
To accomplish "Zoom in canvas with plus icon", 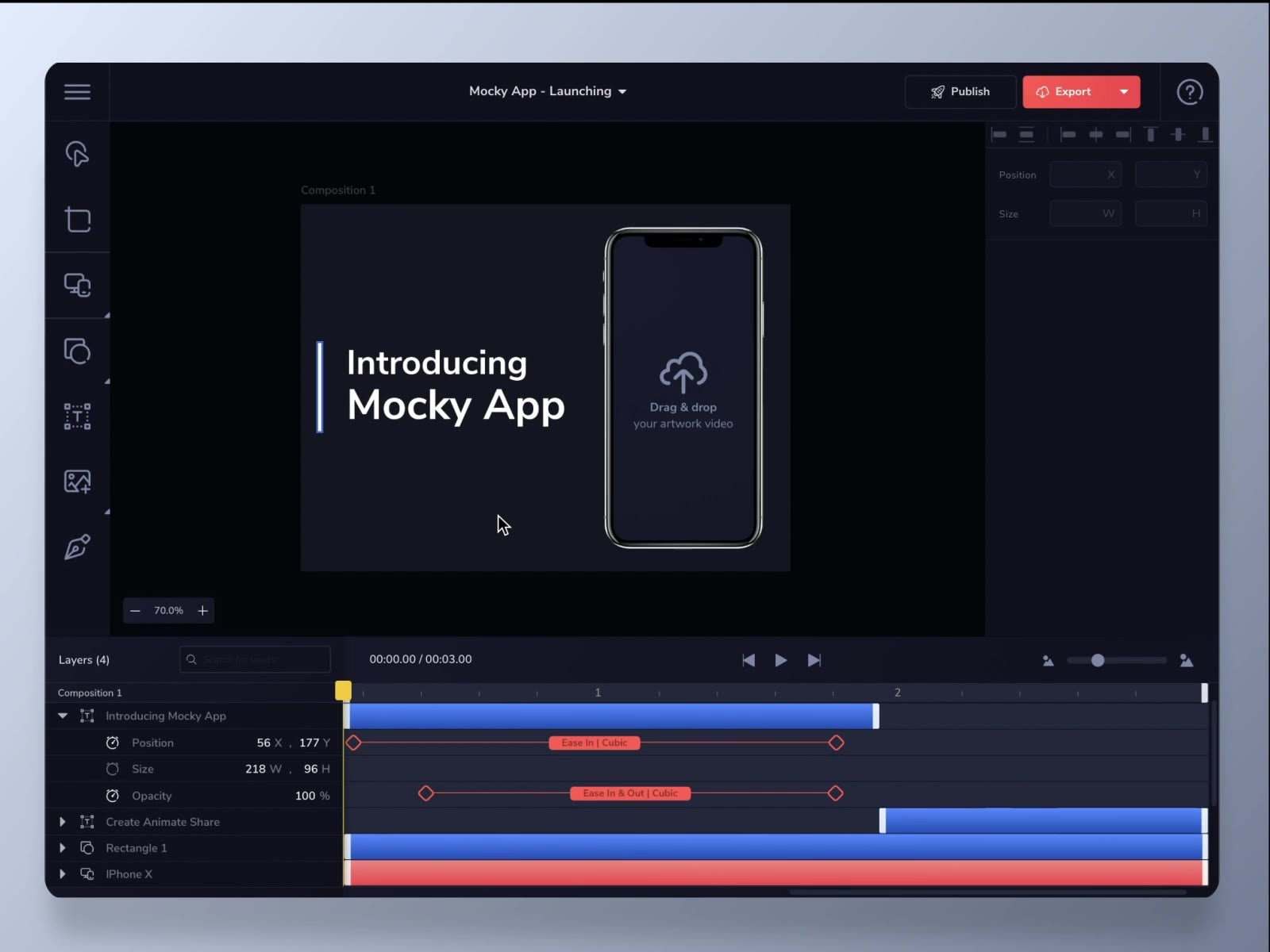I will [203, 611].
